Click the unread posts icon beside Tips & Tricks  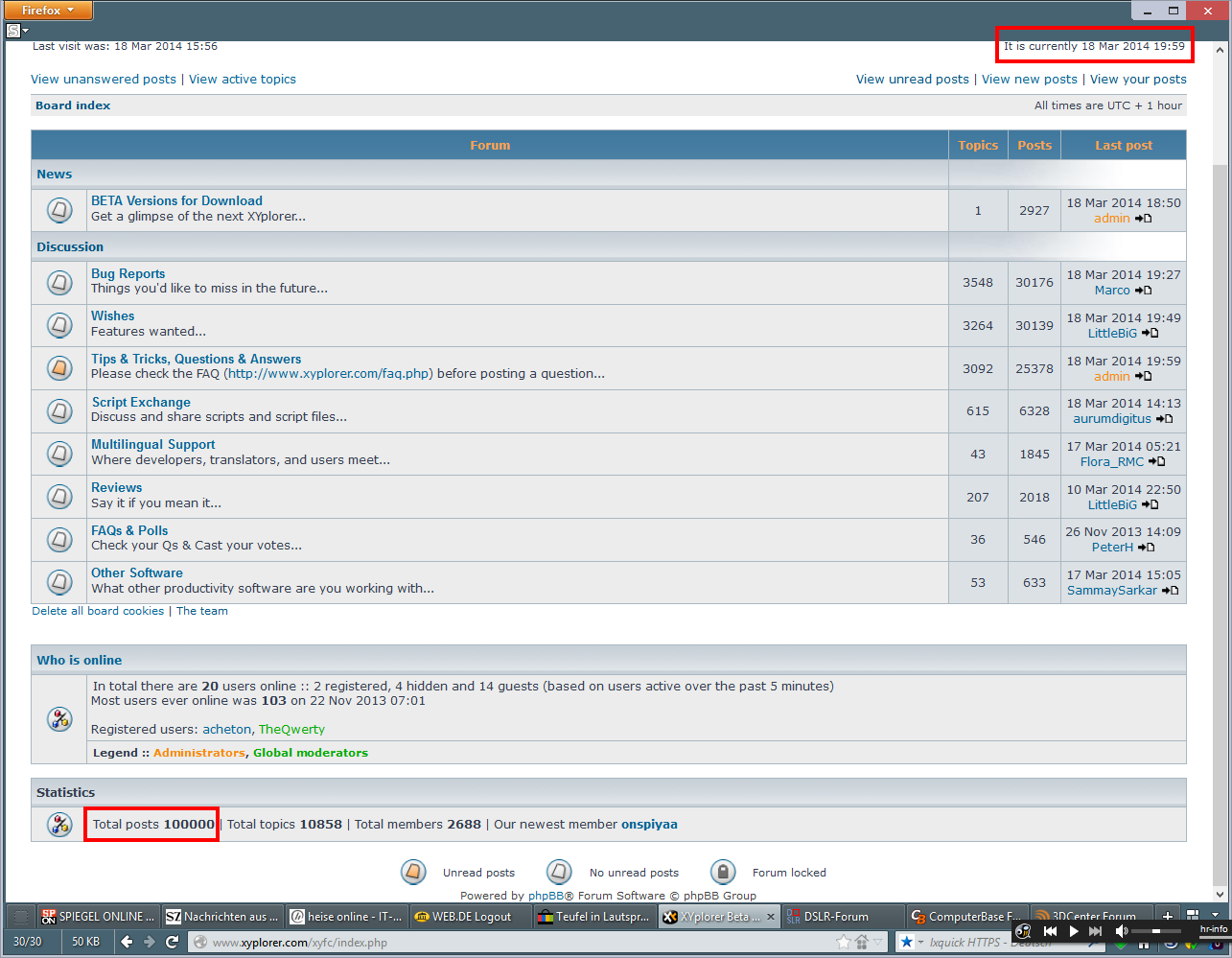click(x=59, y=368)
